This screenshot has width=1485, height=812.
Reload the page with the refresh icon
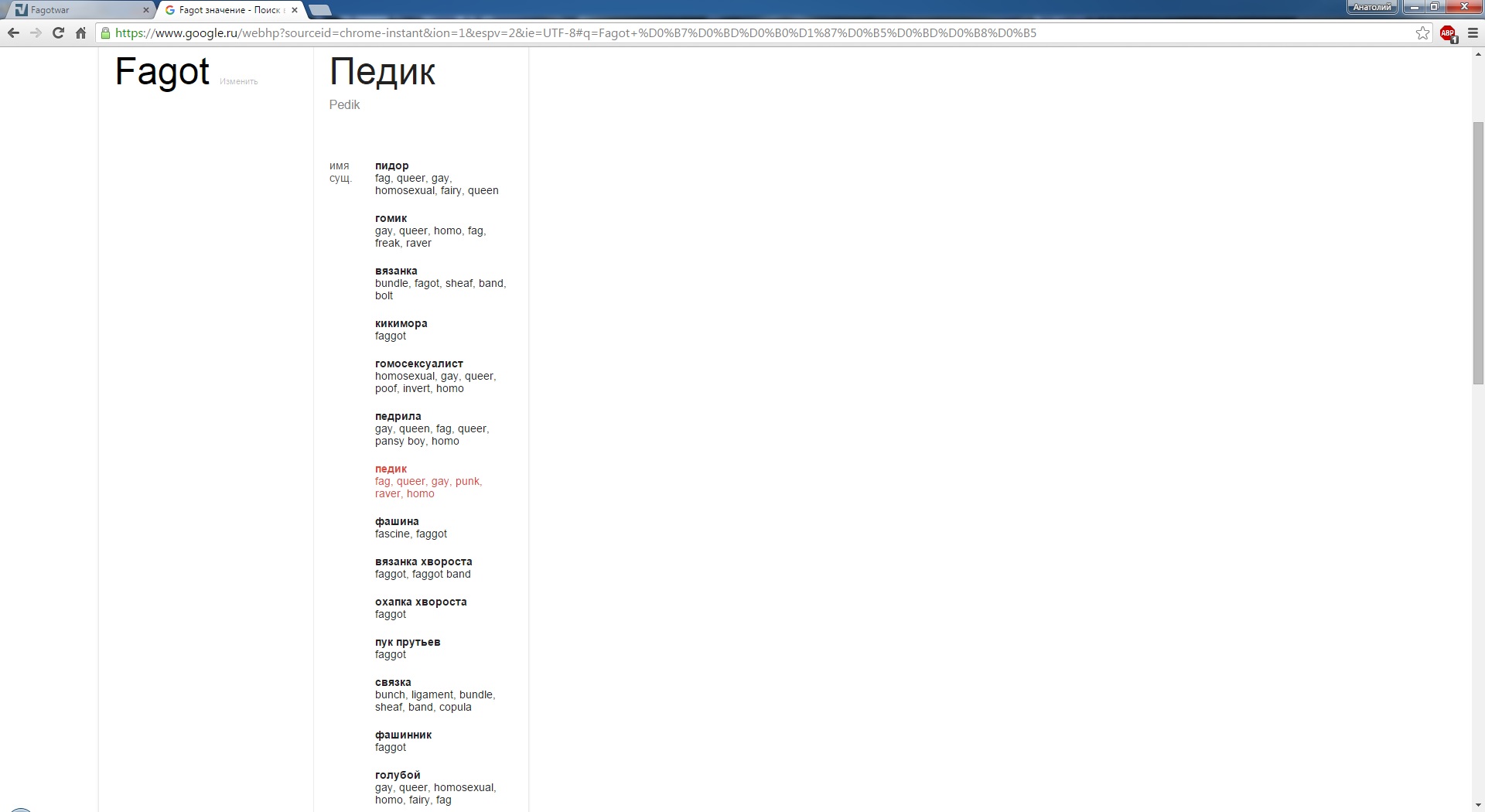coord(58,32)
